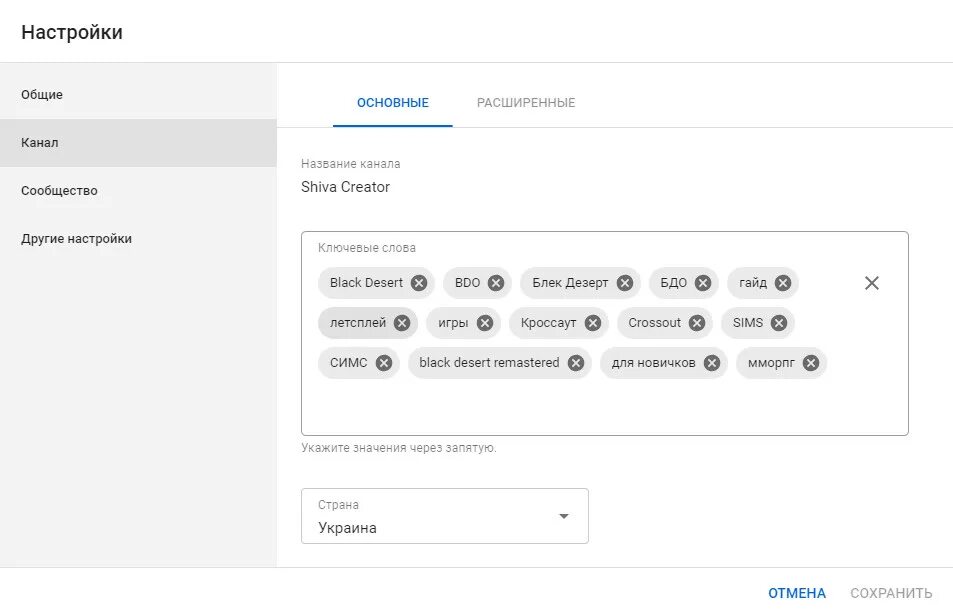Remove the СИМС keyword chip
This screenshot has height=616, width=953.
(384, 363)
